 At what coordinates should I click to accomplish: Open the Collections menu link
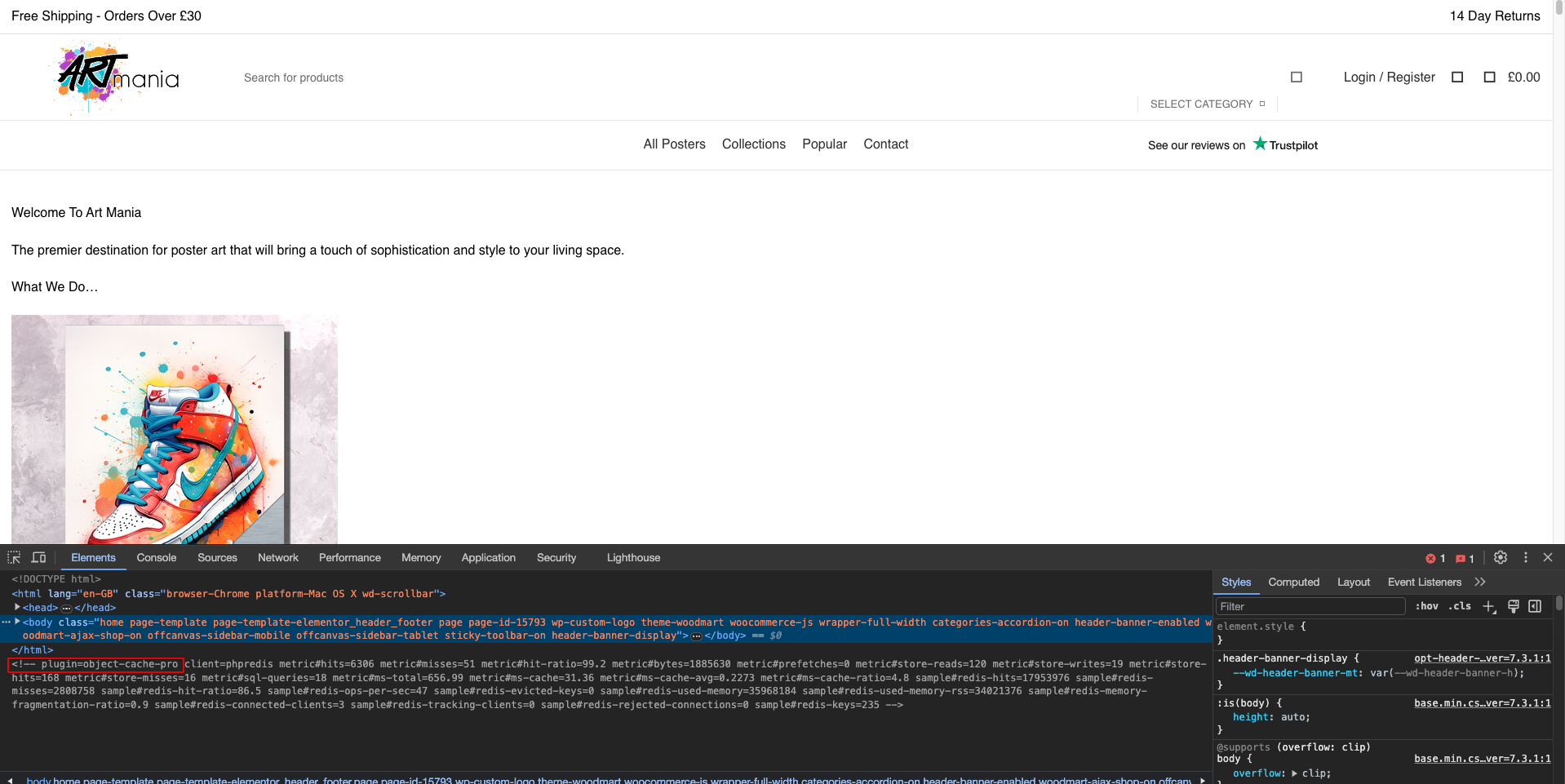(x=754, y=144)
